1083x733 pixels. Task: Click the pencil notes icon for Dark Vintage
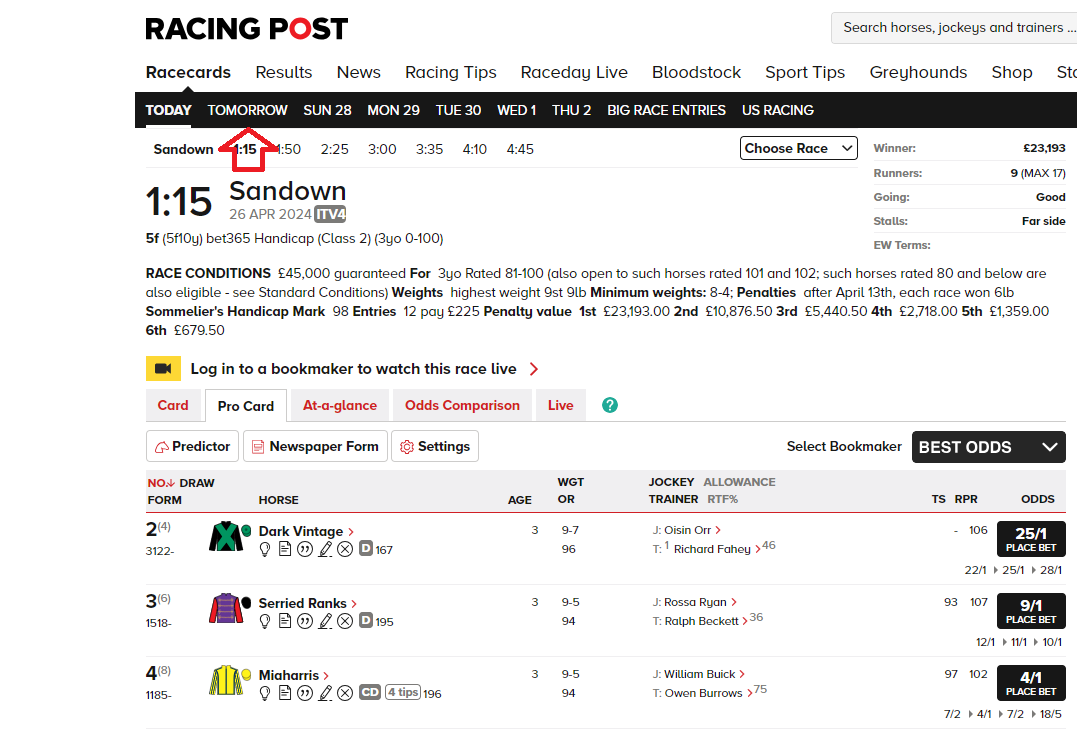325,549
